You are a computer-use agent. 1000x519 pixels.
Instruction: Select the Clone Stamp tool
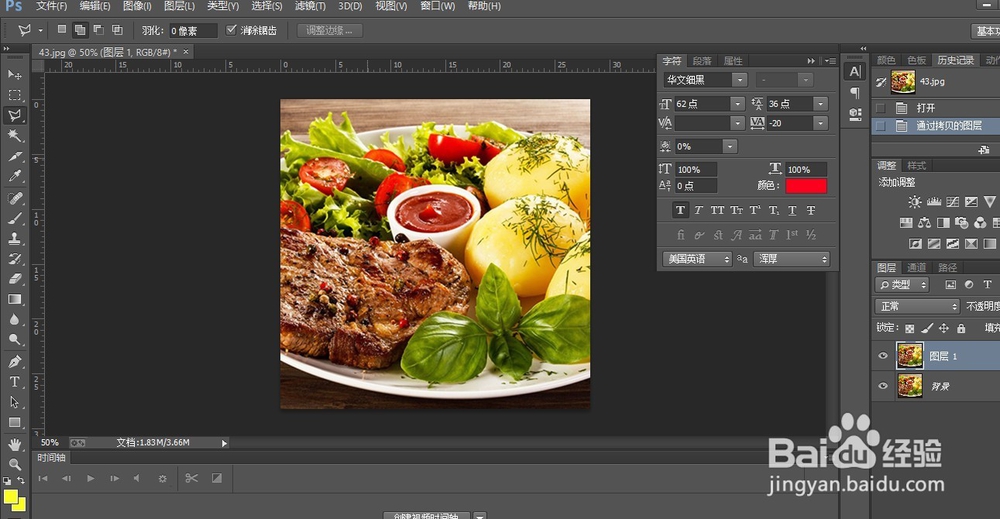click(14, 238)
